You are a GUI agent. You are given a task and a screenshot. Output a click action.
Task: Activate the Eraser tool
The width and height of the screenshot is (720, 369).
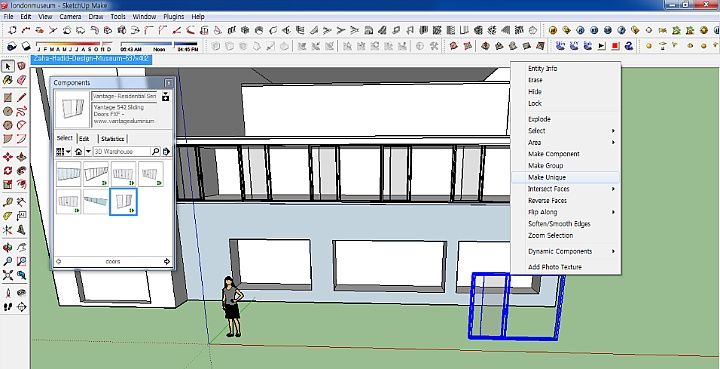tap(21, 80)
